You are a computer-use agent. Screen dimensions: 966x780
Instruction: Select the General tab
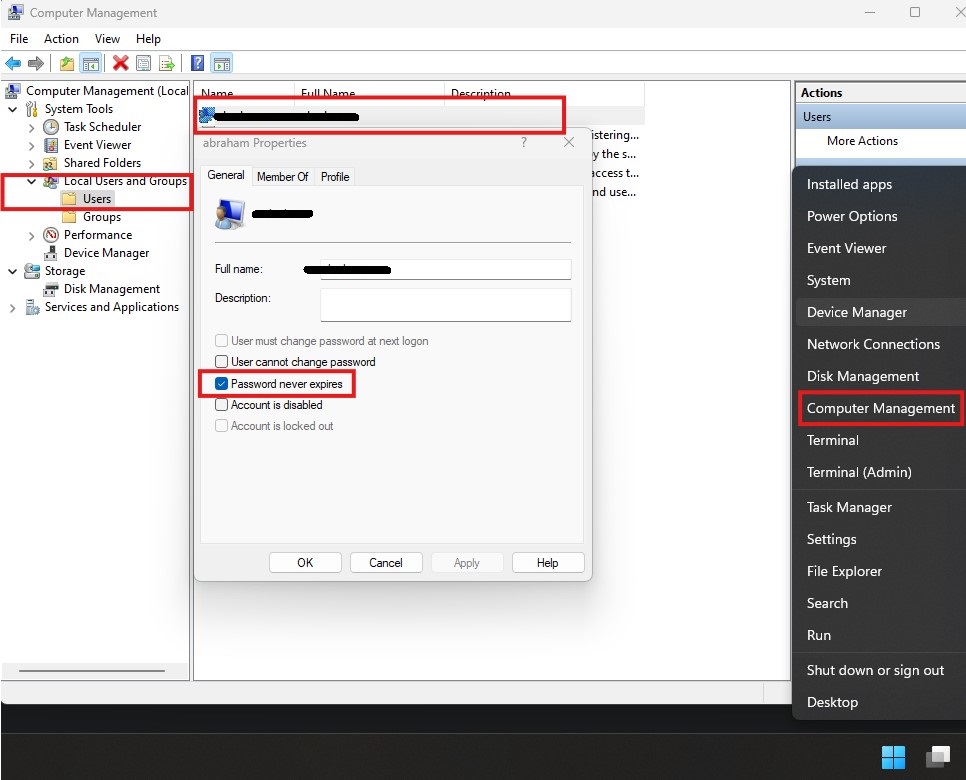tap(225, 175)
